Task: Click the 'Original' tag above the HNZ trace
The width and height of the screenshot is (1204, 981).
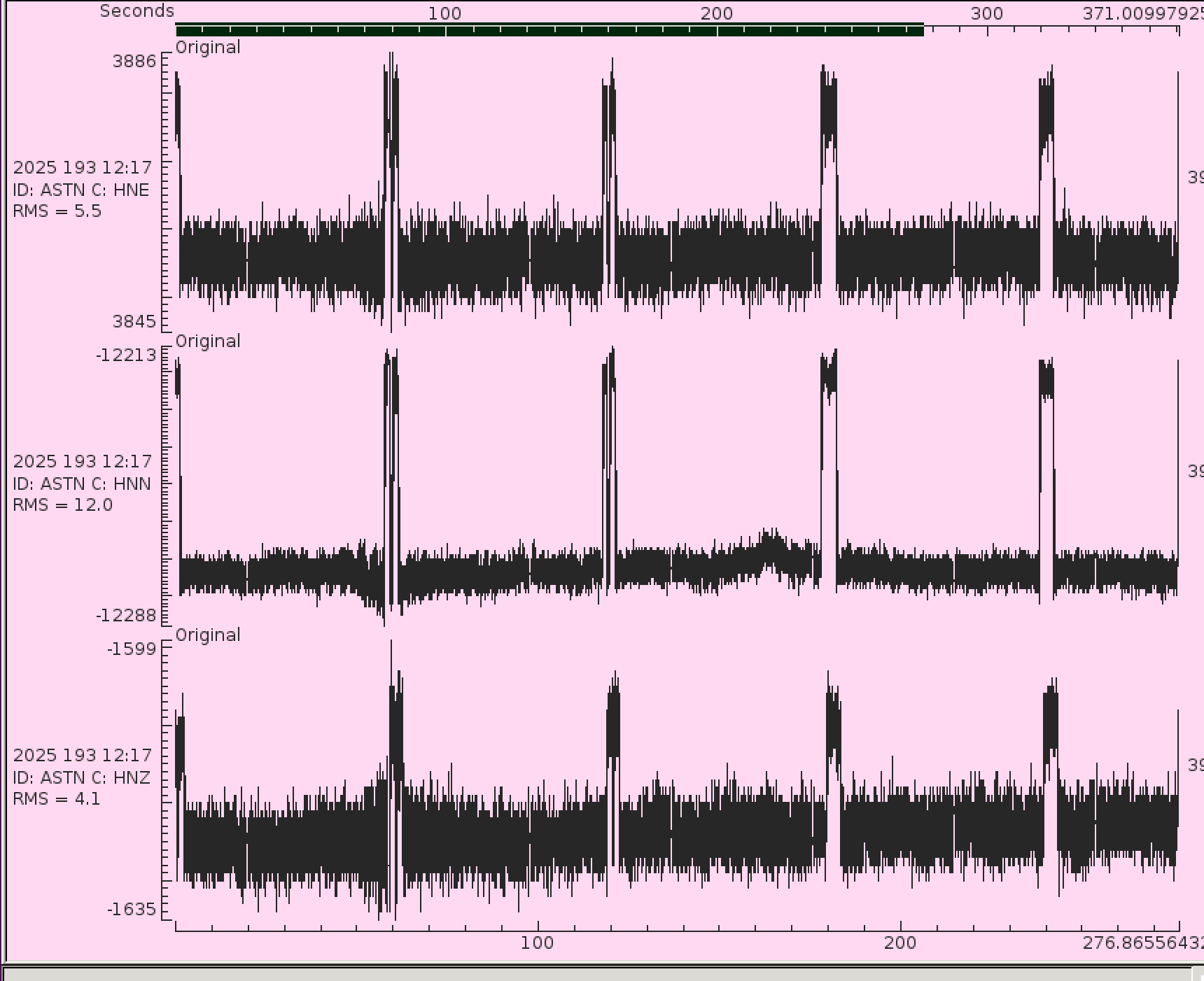Action: click(x=208, y=635)
